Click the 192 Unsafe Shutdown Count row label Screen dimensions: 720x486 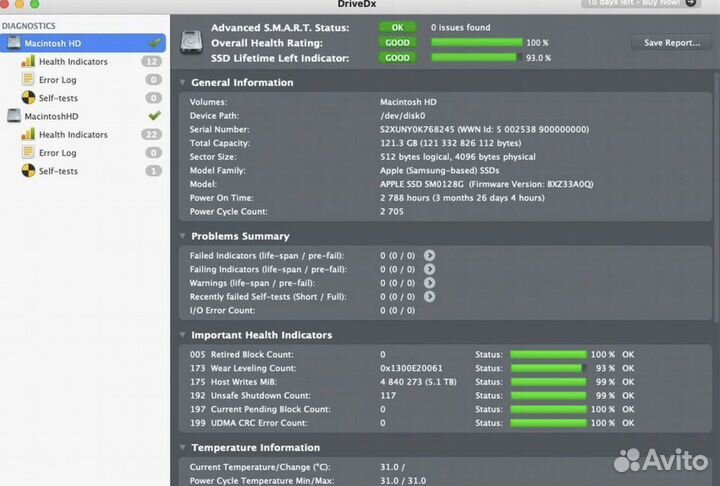(250, 396)
